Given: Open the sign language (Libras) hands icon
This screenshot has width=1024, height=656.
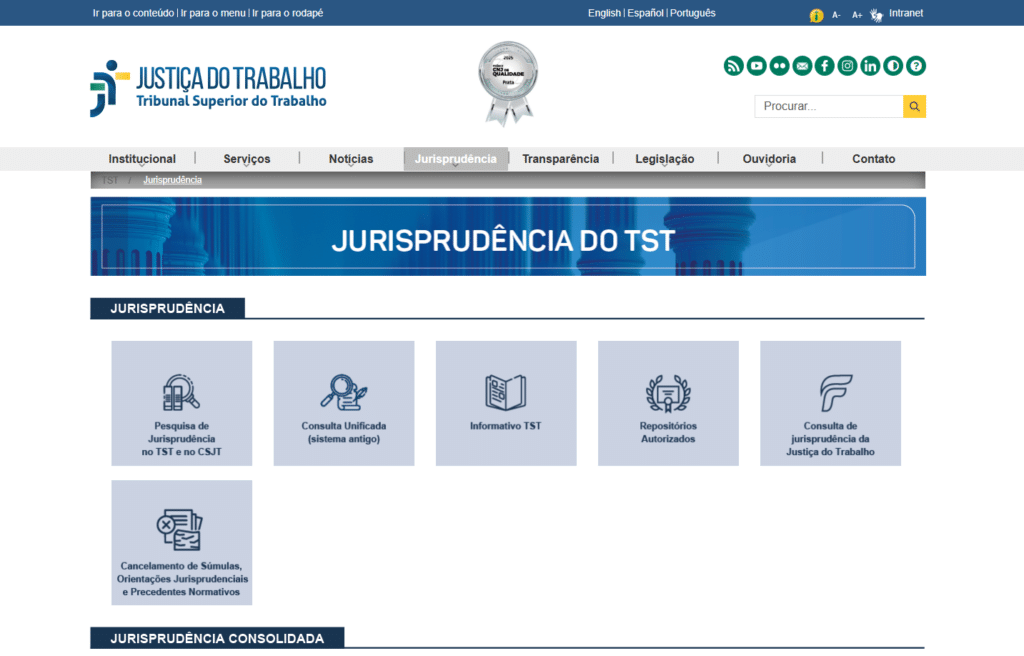Looking at the screenshot, I should click(876, 15).
